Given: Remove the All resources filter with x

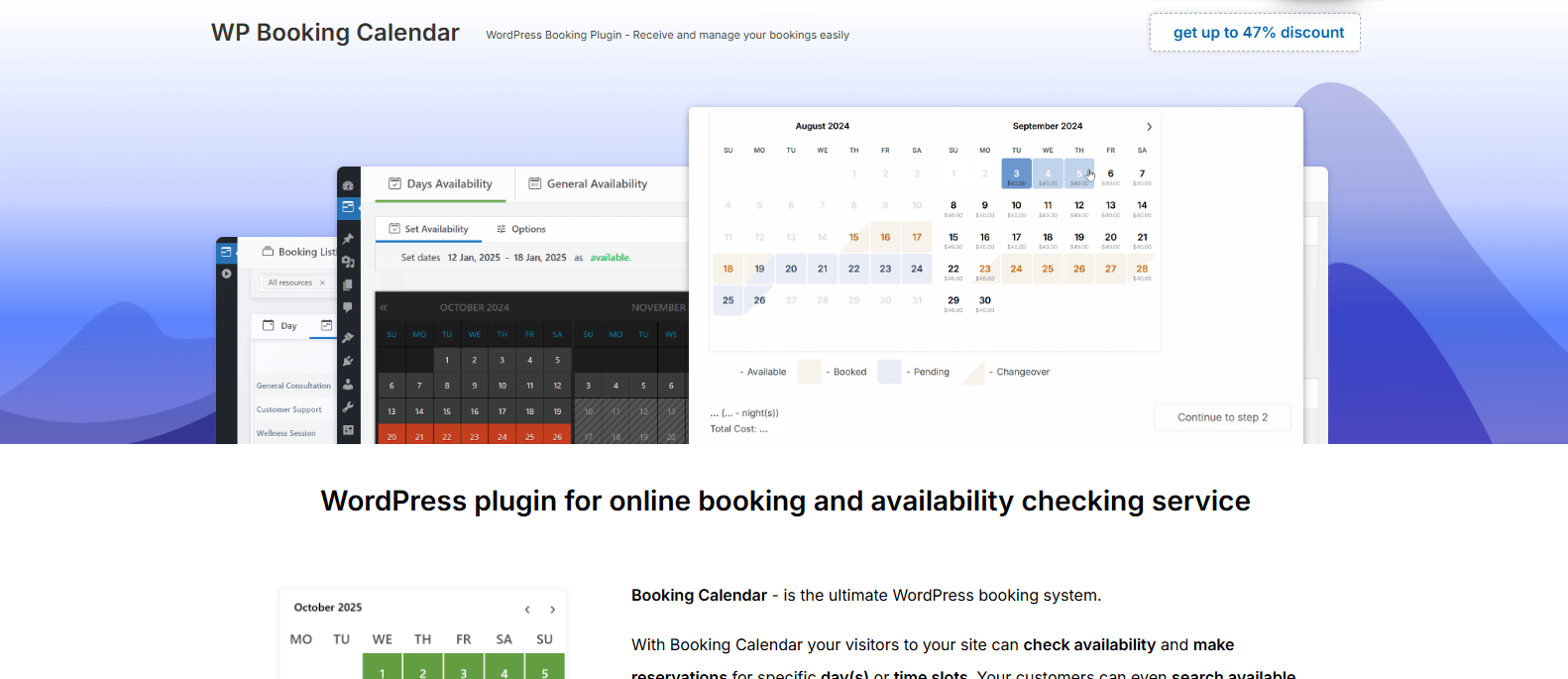Looking at the screenshot, I should click(x=322, y=283).
